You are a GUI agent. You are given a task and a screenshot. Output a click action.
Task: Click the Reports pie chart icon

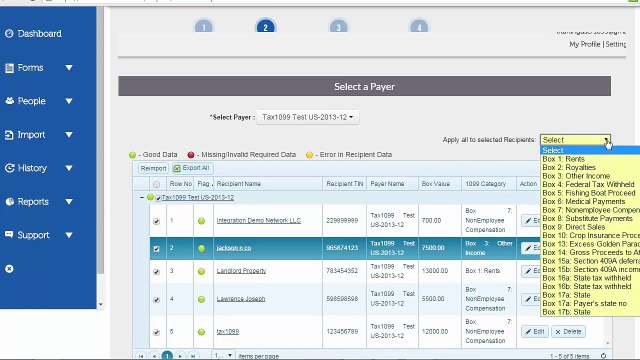(9, 202)
